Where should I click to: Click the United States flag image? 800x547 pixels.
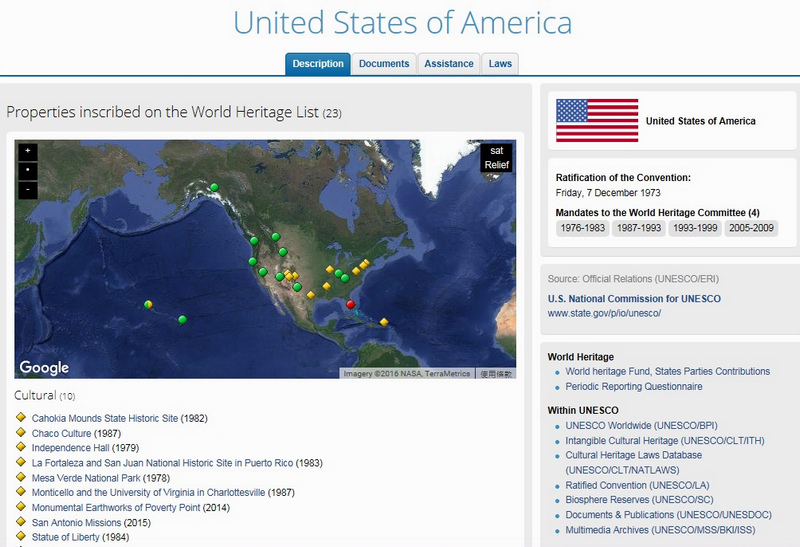(597, 120)
